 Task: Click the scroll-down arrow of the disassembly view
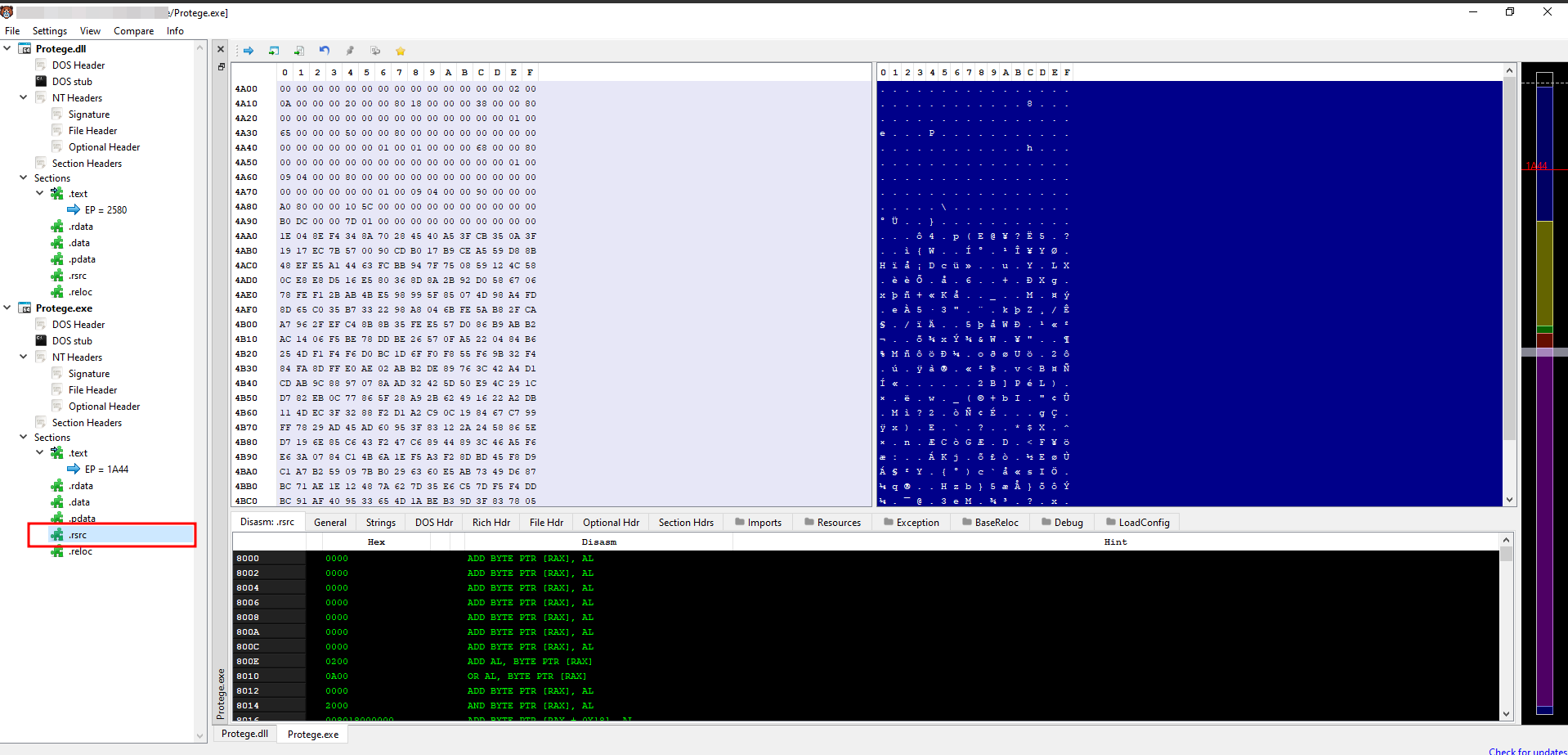(1506, 714)
